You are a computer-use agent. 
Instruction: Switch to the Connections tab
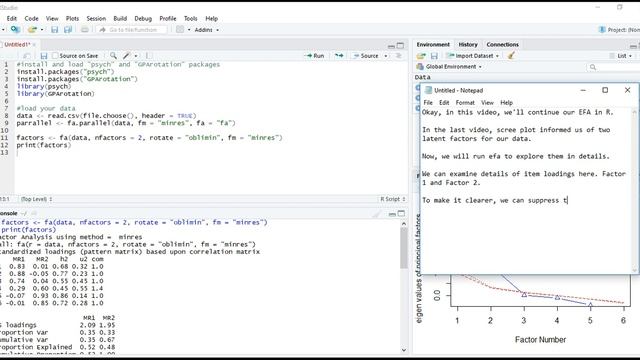[x=502, y=44]
